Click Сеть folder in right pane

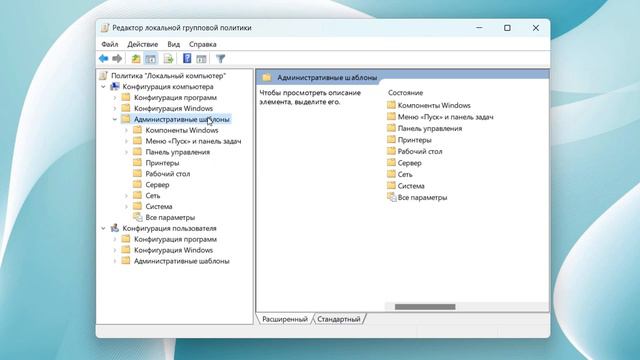pos(405,174)
